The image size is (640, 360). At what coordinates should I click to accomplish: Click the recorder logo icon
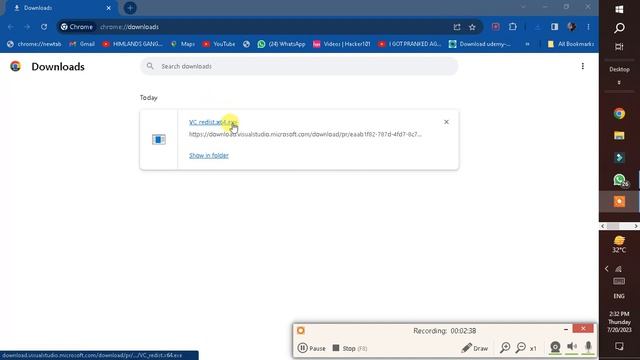[301, 330]
